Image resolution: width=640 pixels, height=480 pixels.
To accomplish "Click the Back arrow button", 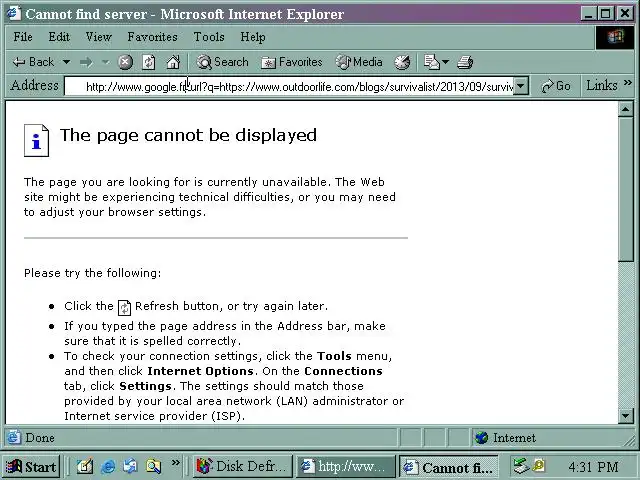I will tap(33, 62).
